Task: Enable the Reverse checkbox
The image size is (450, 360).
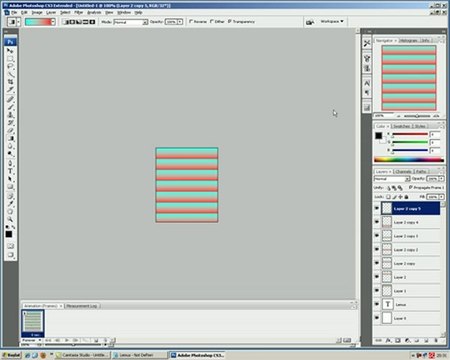Action: [191, 21]
